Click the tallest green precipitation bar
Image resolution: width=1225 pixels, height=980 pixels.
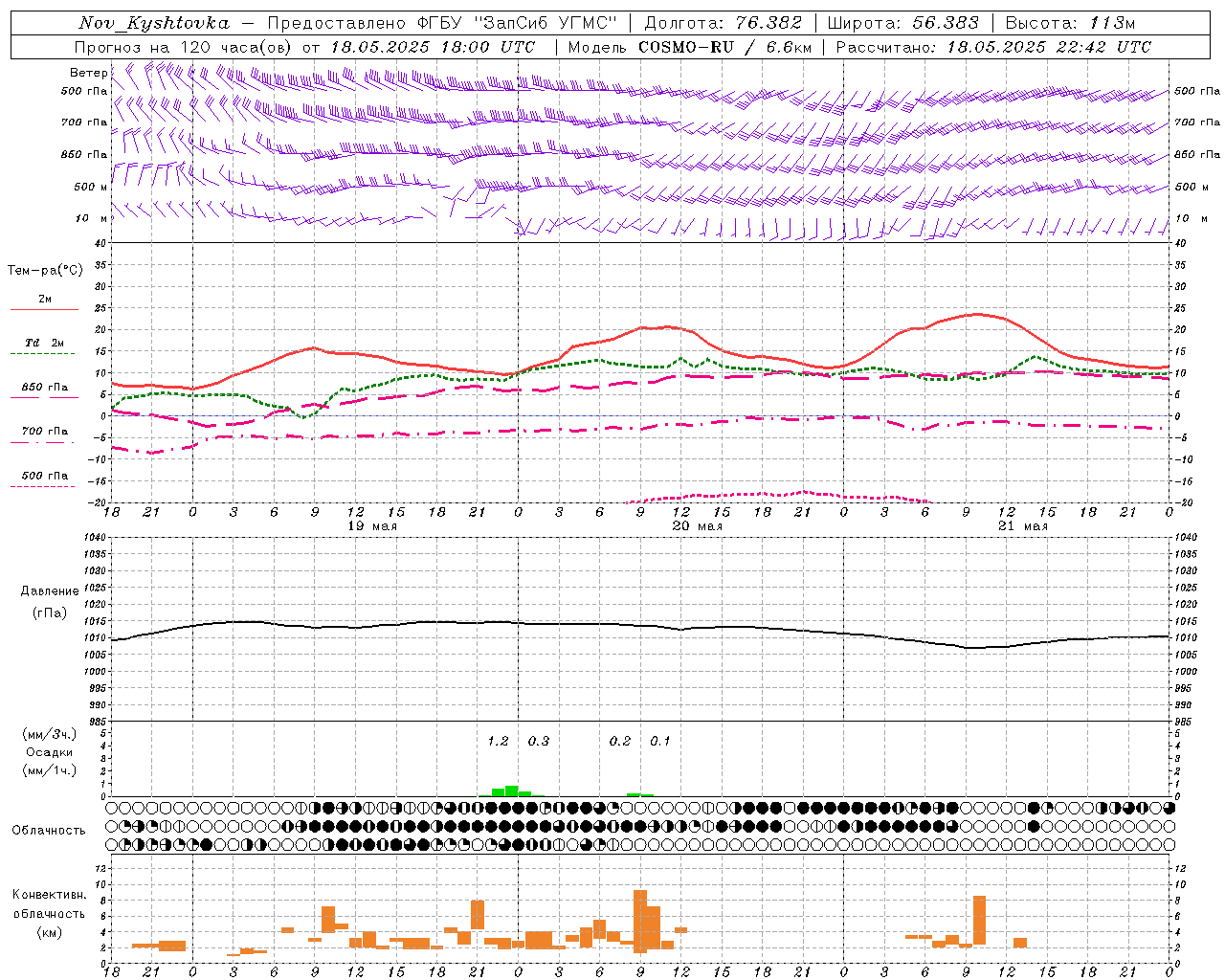point(511,791)
